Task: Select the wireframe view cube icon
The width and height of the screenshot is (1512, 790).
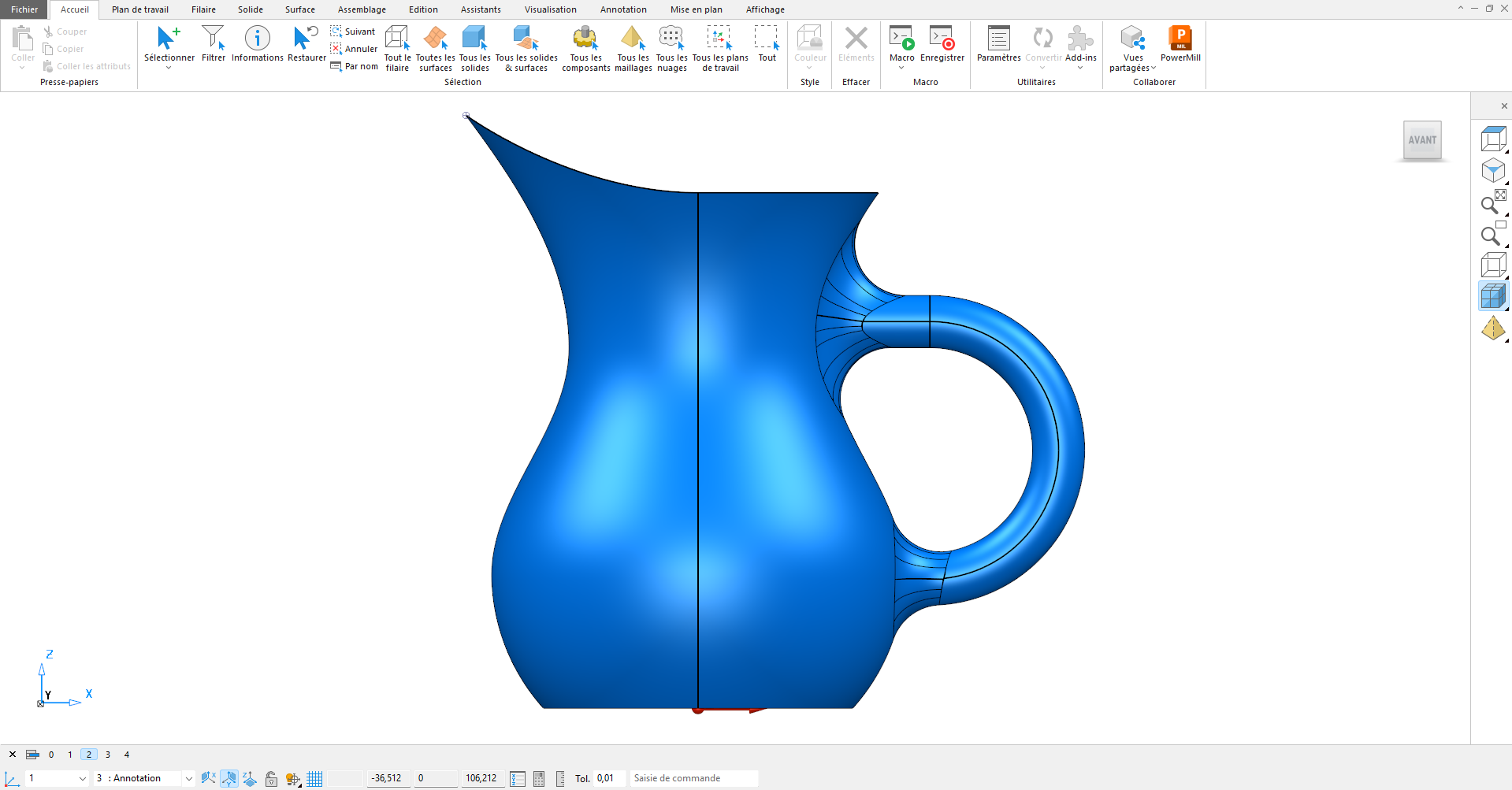Action: tap(1492, 265)
